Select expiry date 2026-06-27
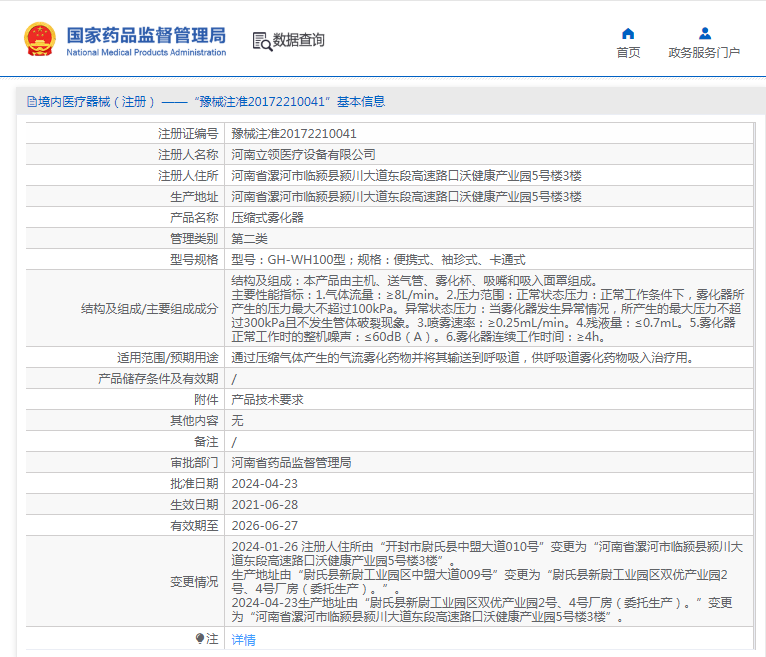Image resolution: width=766 pixels, height=657 pixels. point(264,526)
